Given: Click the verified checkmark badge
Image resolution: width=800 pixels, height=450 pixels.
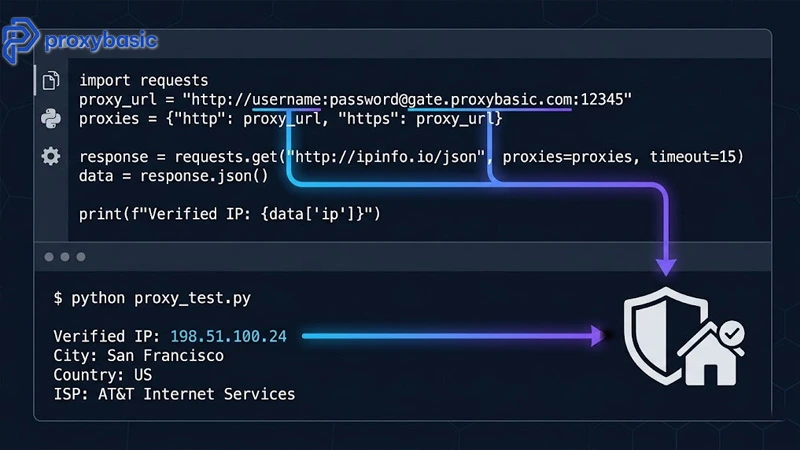Looking at the screenshot, I should tap(732, 334).
